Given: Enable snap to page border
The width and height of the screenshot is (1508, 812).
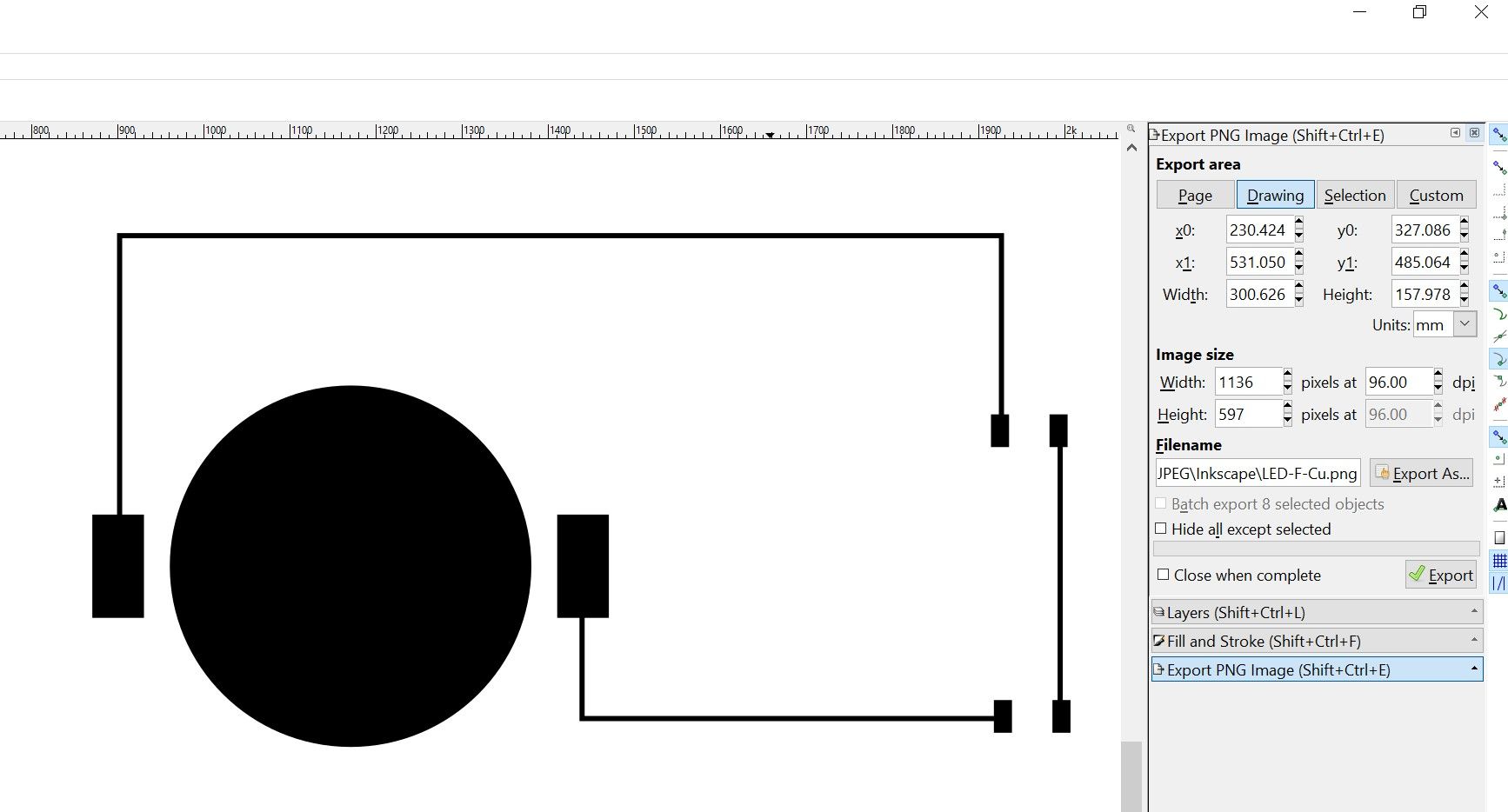Looking at the screenshot, I should tap(1498, 537).
